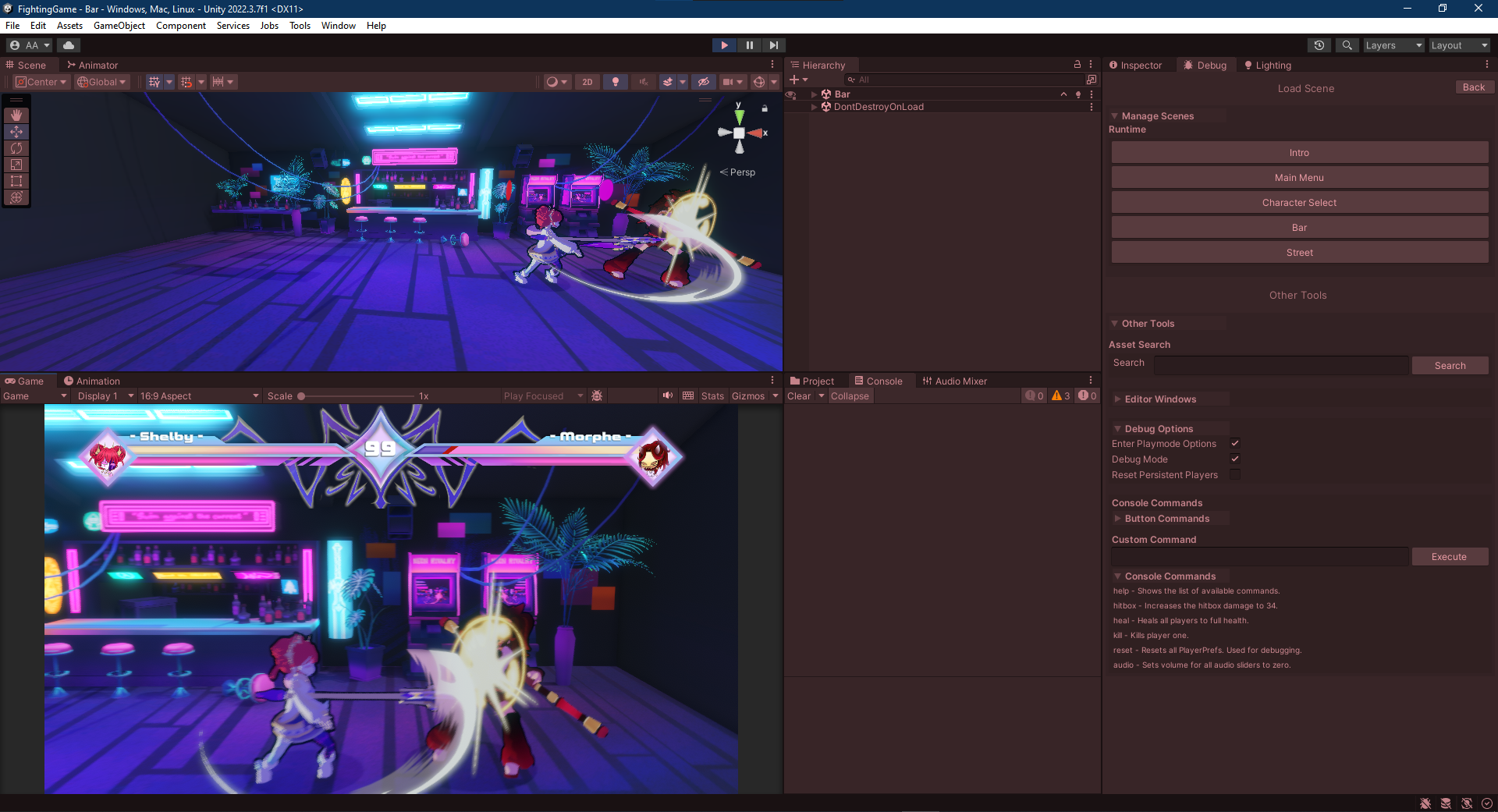The width and height of the screenshot is (1498, 812).
Task: Open the Display 1 dropdown
Action: 105,396
